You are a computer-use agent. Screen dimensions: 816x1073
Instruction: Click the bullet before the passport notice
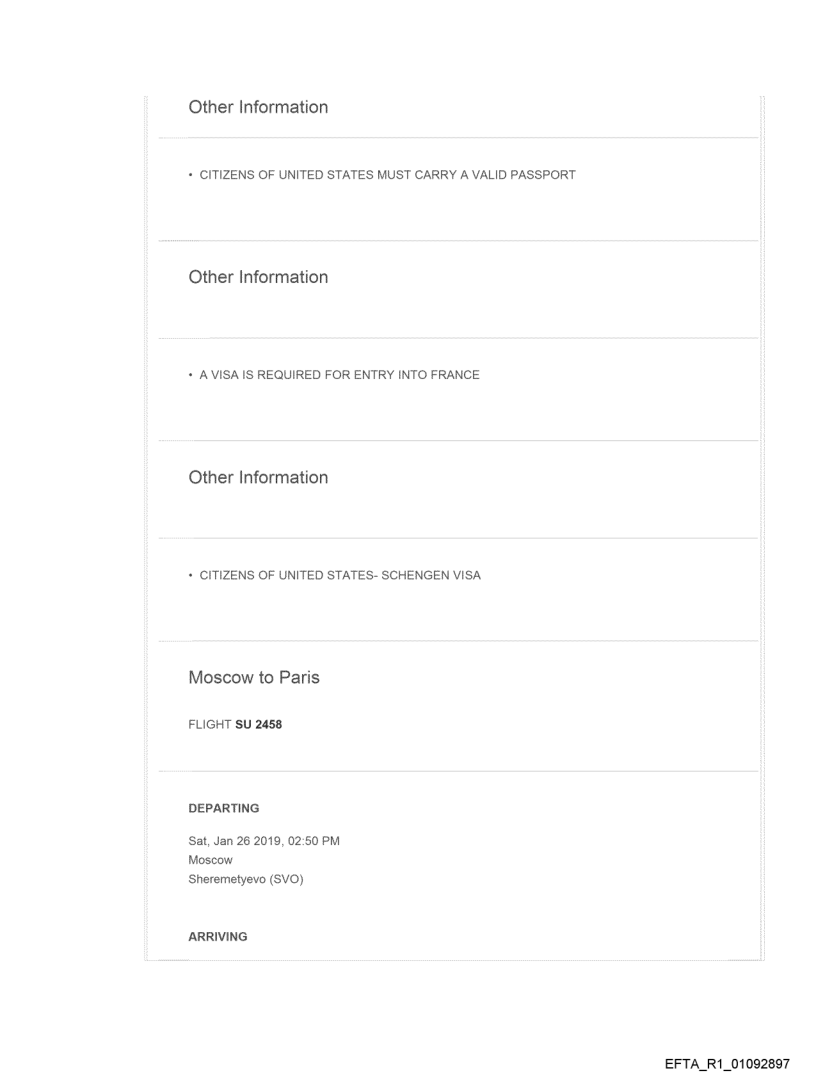[x=190, y=175]
